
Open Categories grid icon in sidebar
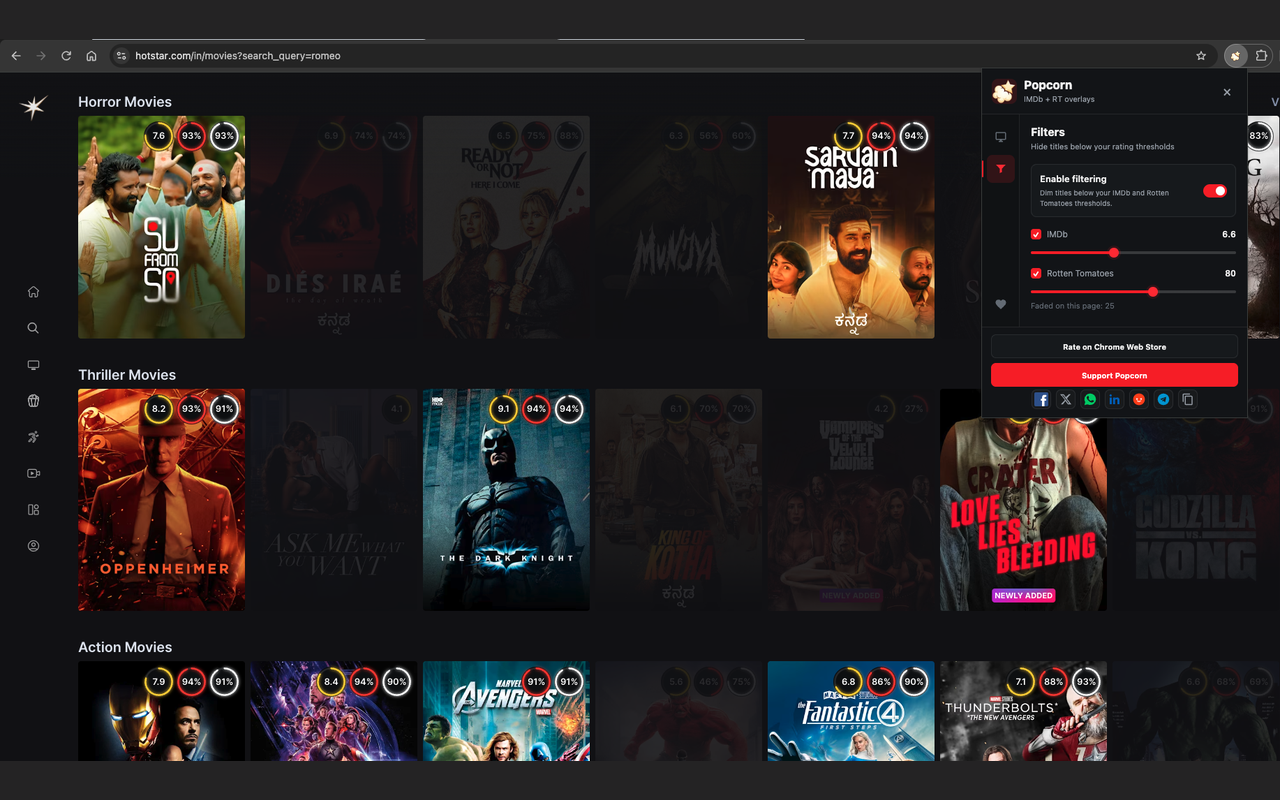tap(33, 510)
